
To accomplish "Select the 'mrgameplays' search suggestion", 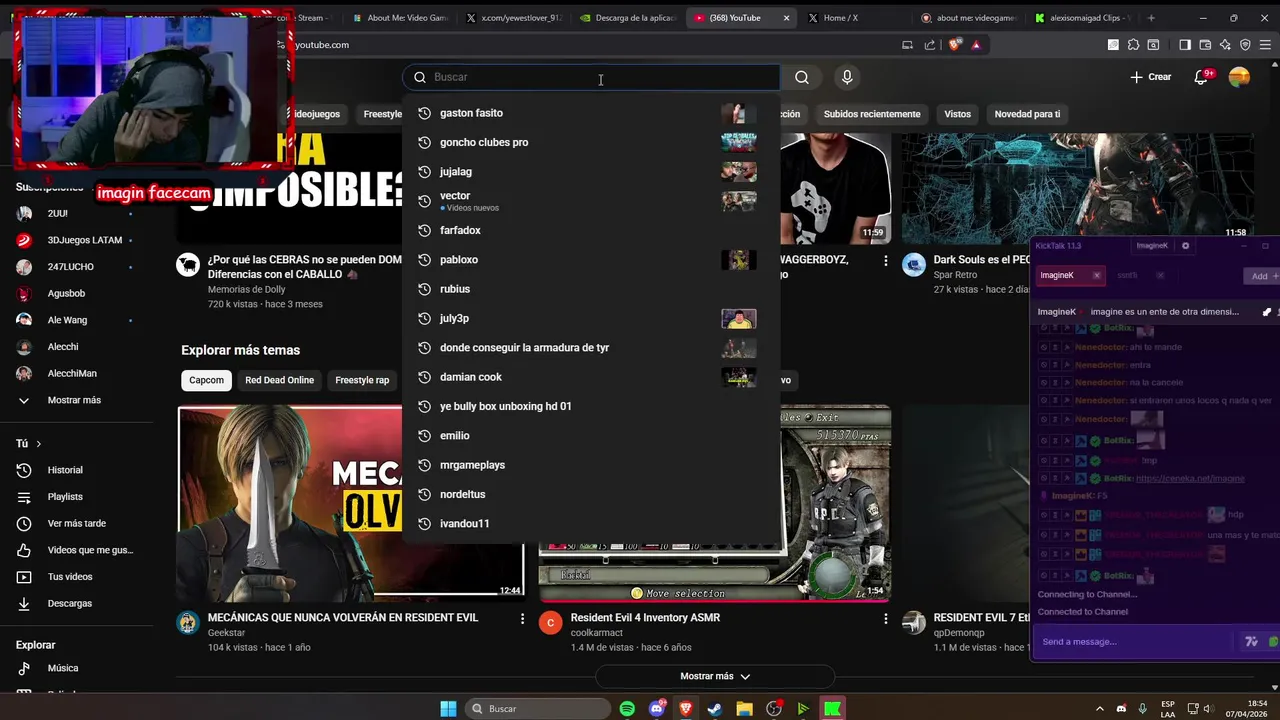I will [x=591, y=465].
